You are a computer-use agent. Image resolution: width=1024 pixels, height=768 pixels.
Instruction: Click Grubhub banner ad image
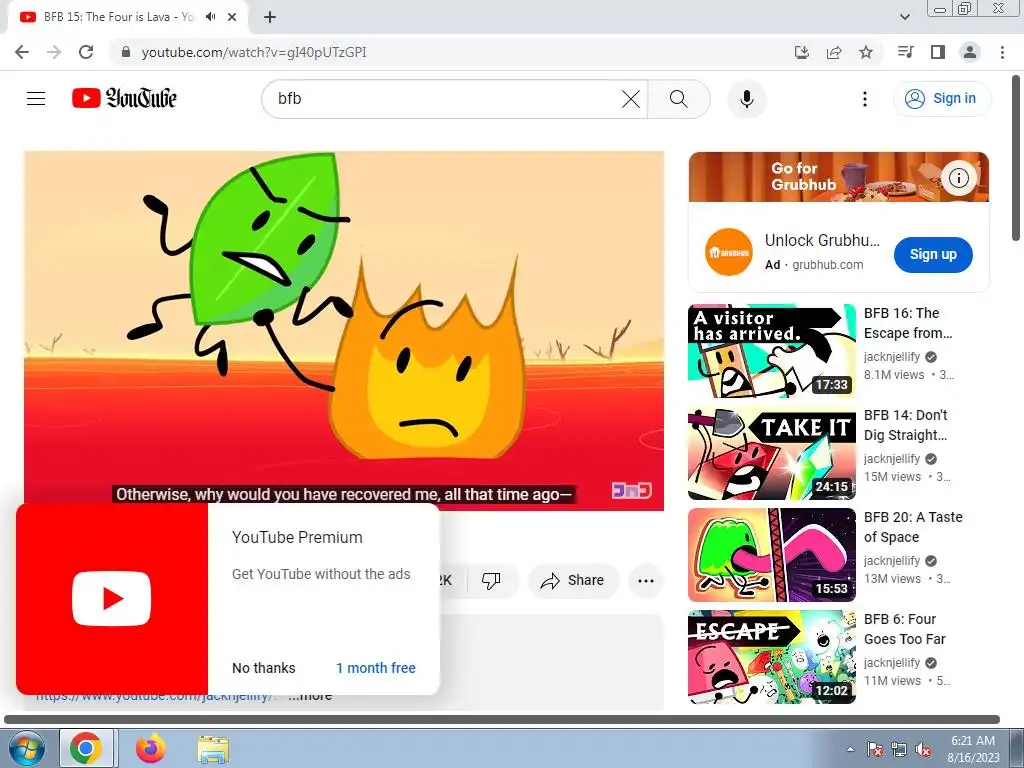coord(839,177)
